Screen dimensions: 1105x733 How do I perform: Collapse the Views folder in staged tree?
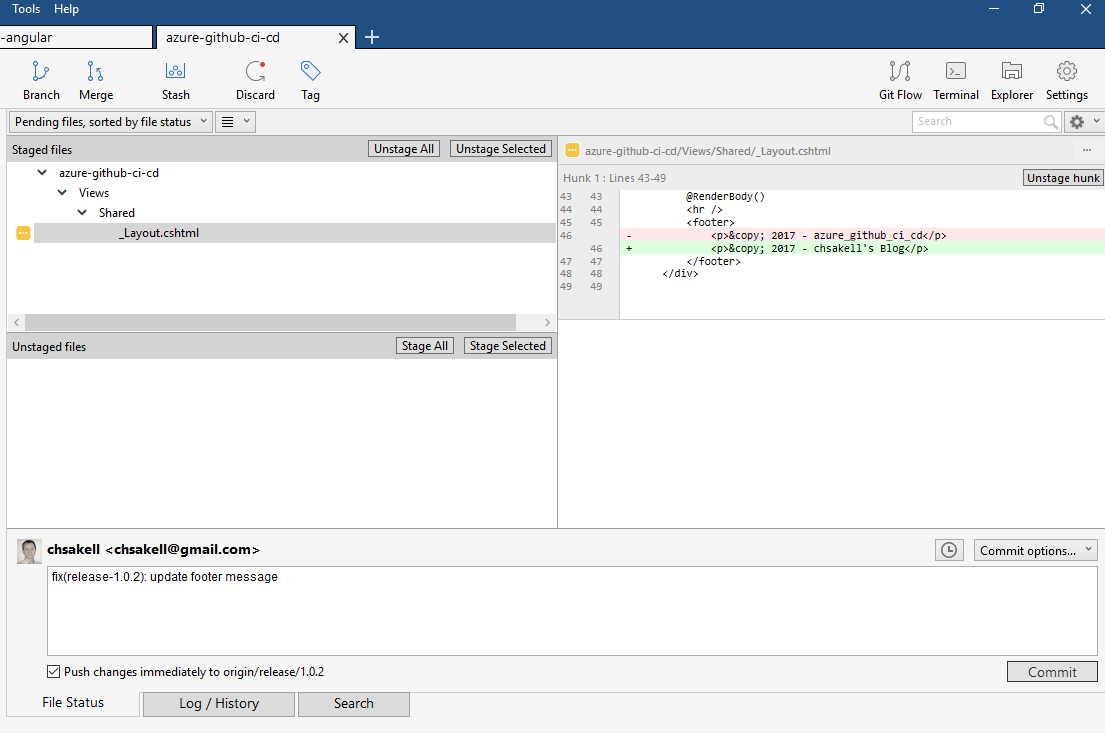pyautogui.click(x=63, y=193)
